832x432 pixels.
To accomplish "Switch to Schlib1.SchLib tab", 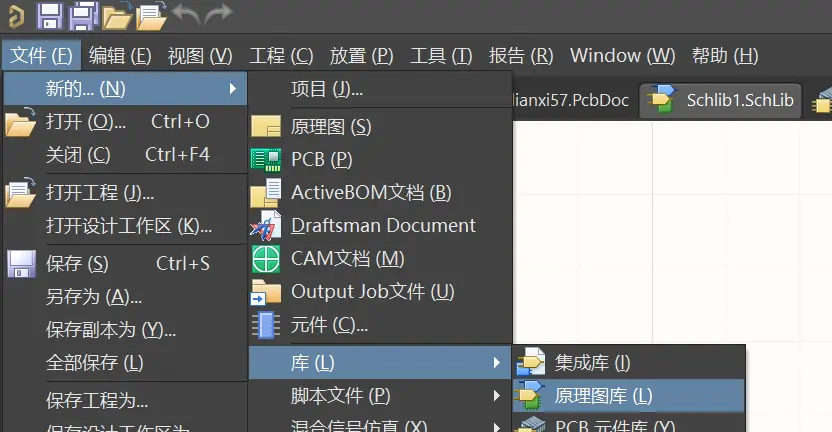I will (x=721, y=100).
